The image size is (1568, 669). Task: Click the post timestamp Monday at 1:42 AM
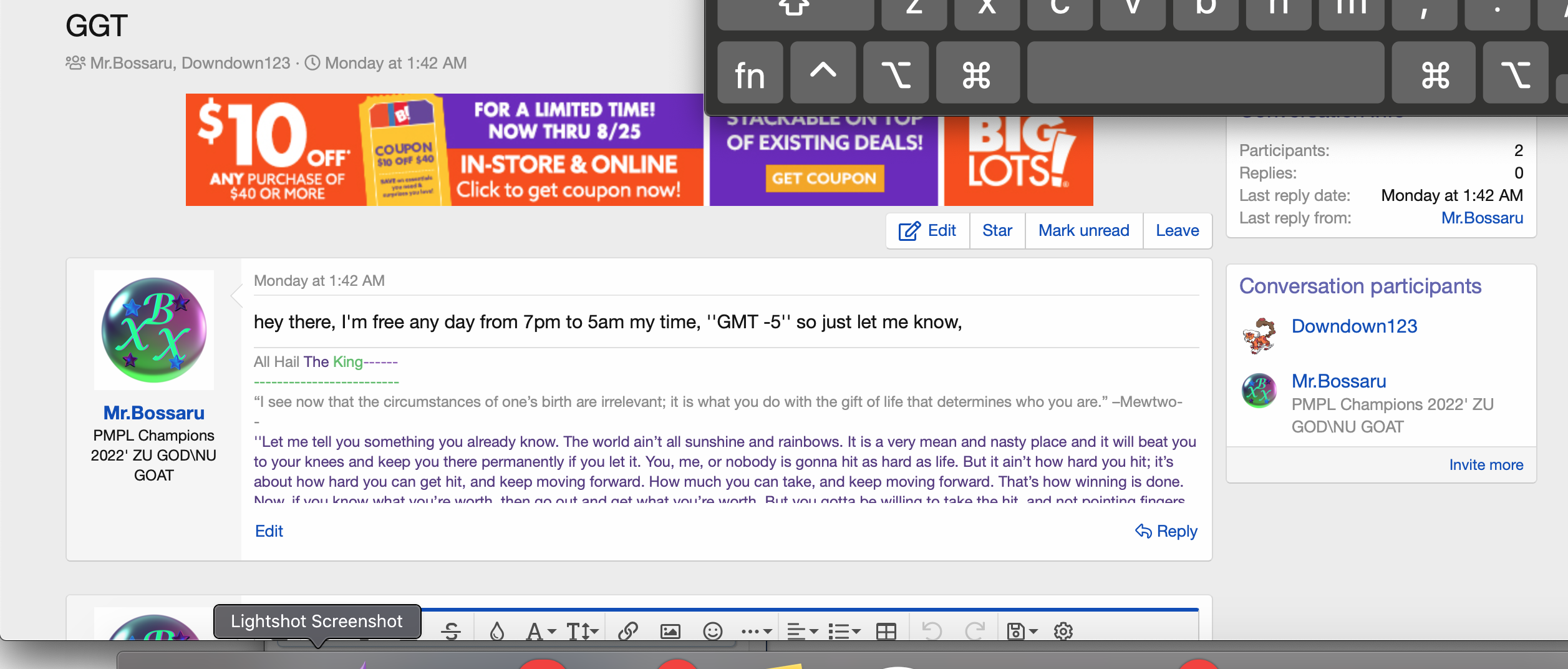tap(319, 281)
